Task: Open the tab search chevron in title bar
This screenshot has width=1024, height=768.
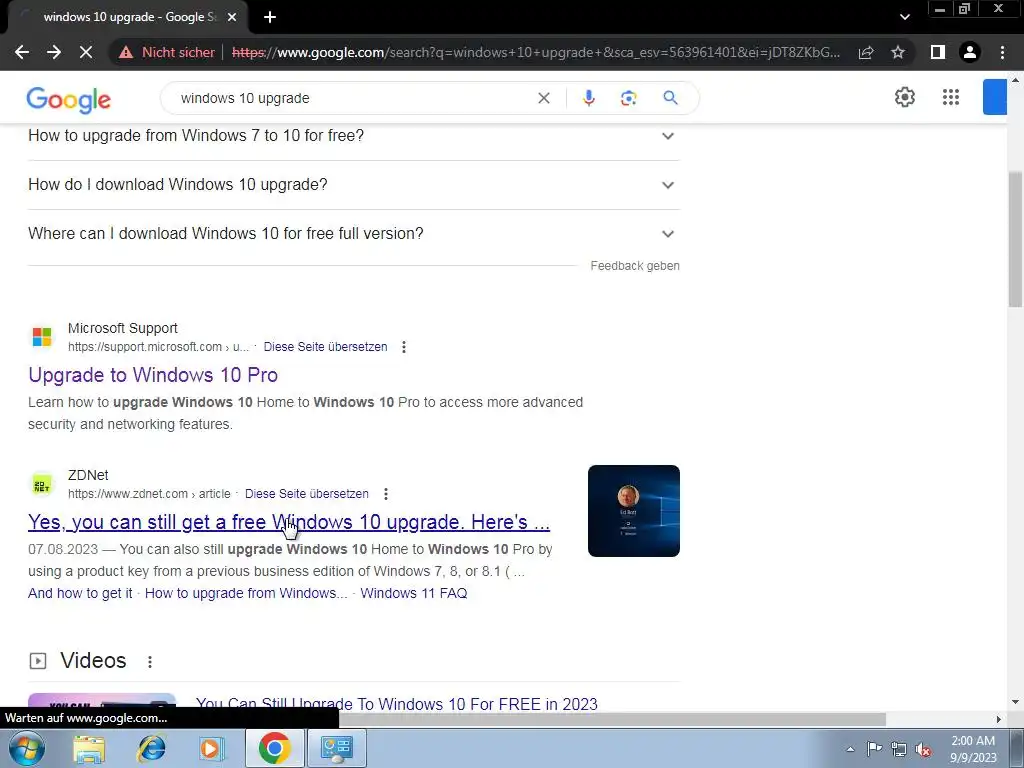Action: (904, 18)
